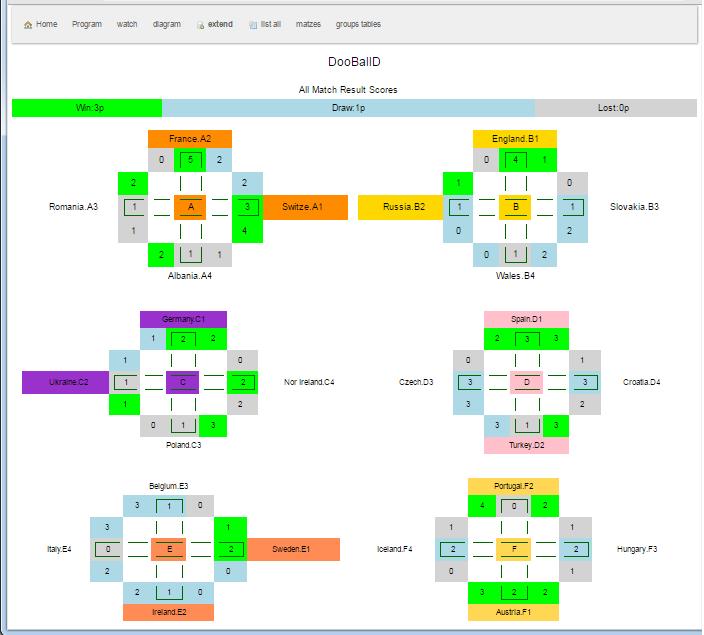Viewport: 704px width, 635px height.
Task: Go to the diagram page
Action: tap(167, 24)
